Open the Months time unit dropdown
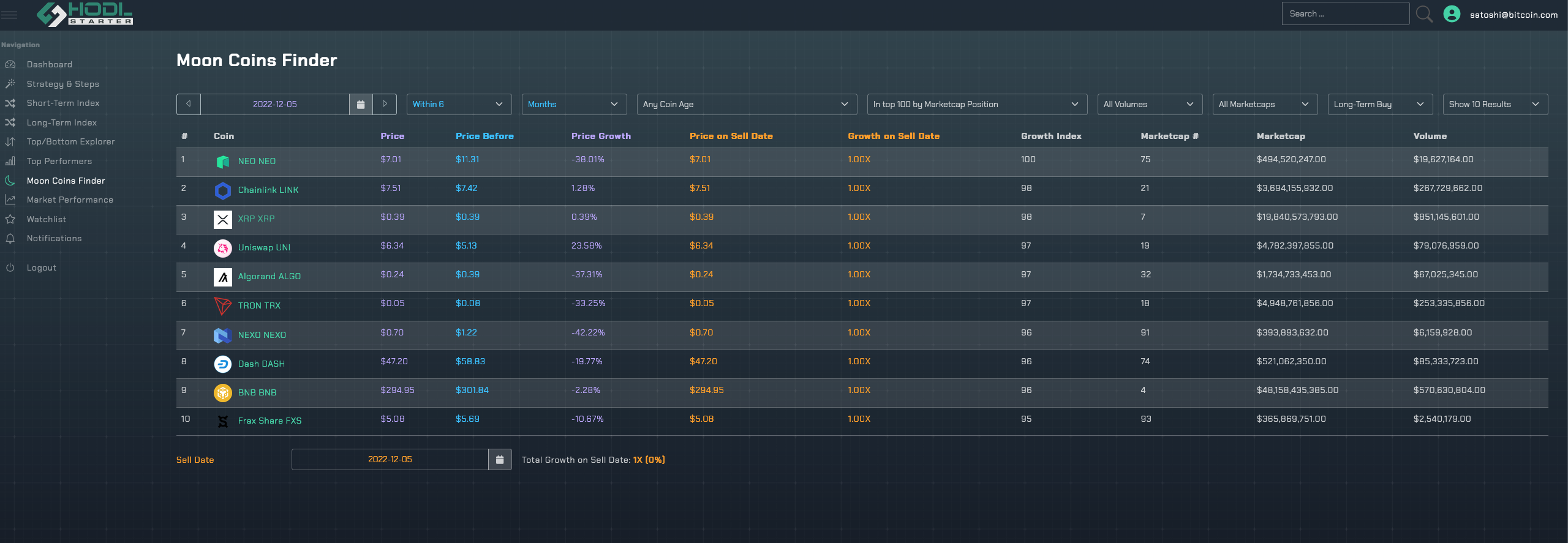This screenshot has height=543, width=1568. pos(575,104)
